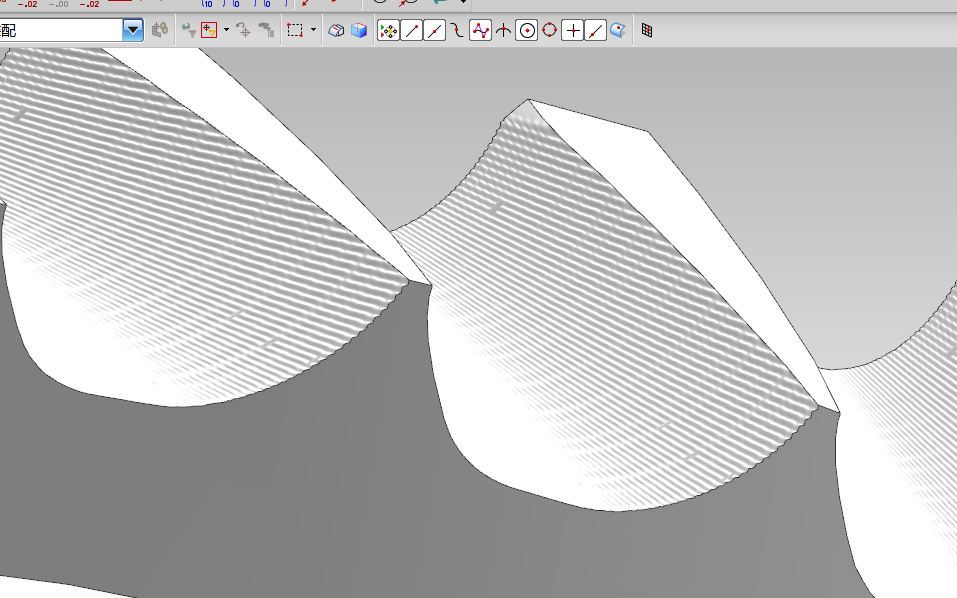Click the highlight hidden edges icon

pyautogui.click(x=336, y=30)
